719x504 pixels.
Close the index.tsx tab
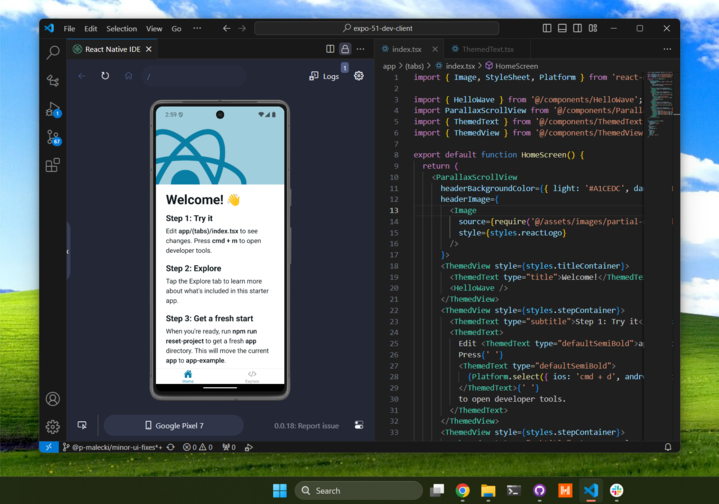pyautogui.click(x=435, y=49)
